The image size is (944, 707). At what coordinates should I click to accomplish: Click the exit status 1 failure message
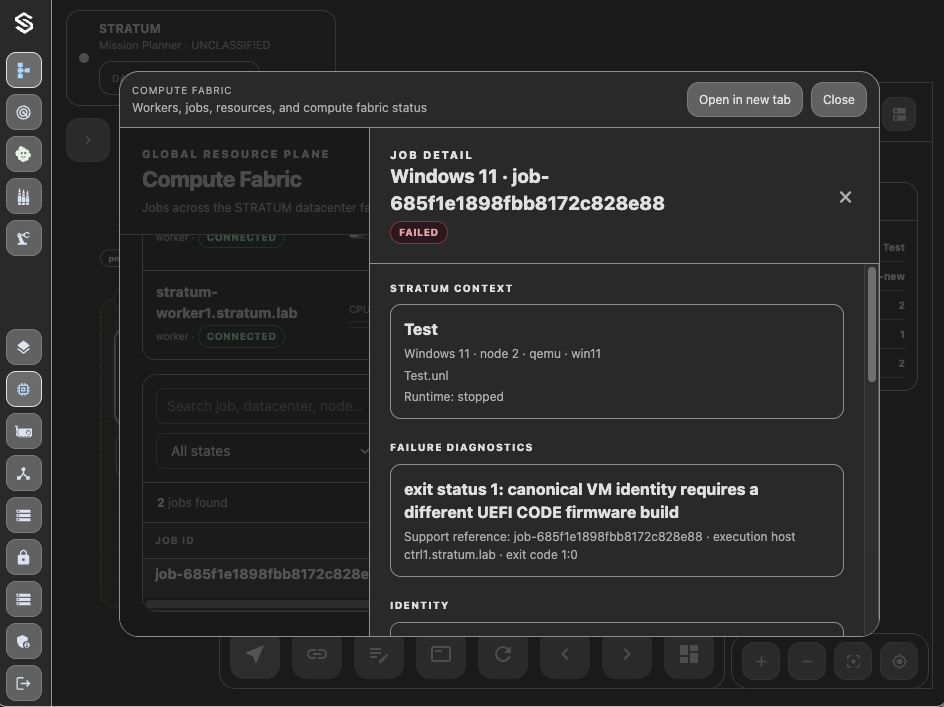(x=581, y=500)
